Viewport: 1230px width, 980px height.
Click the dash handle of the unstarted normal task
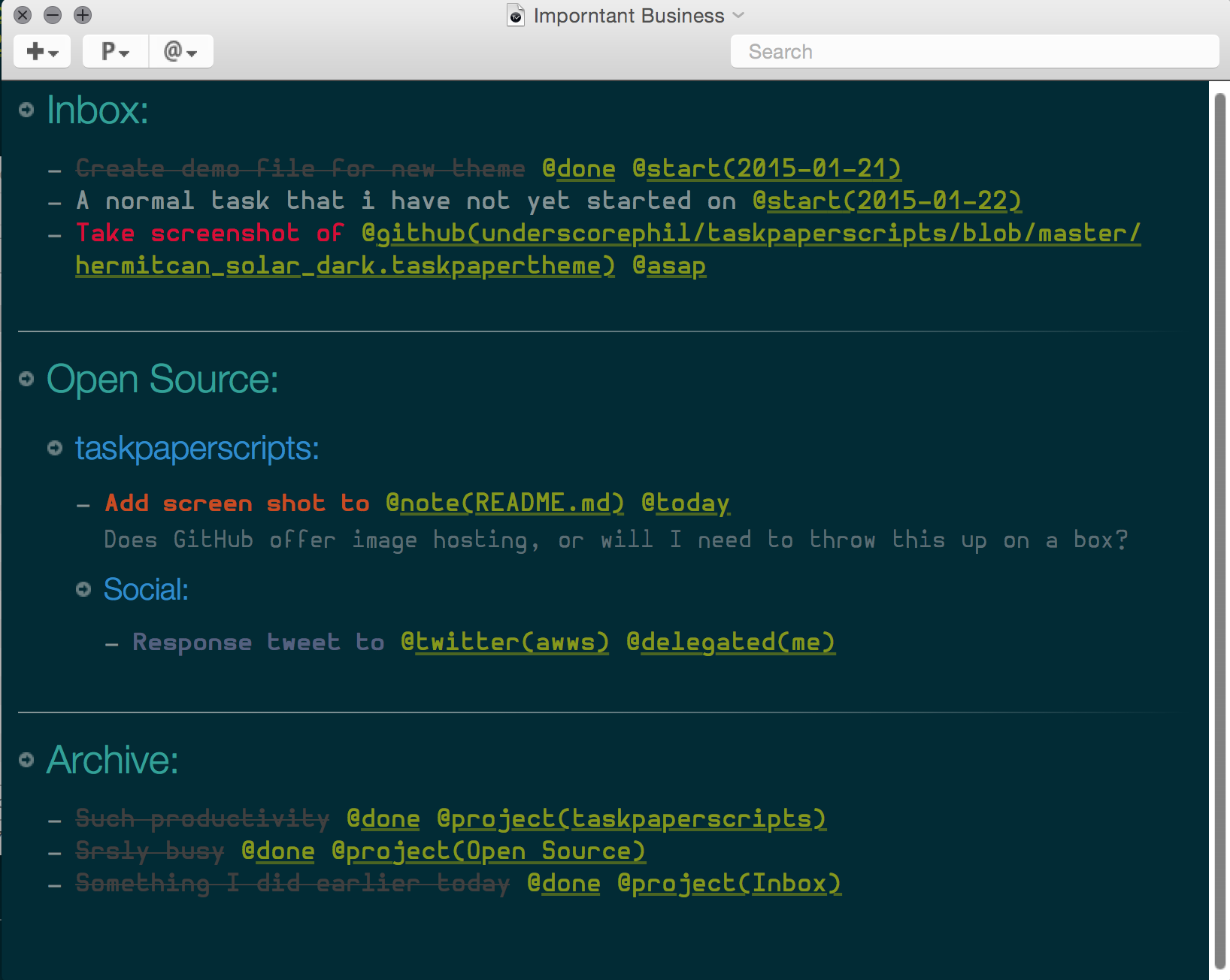53,201
